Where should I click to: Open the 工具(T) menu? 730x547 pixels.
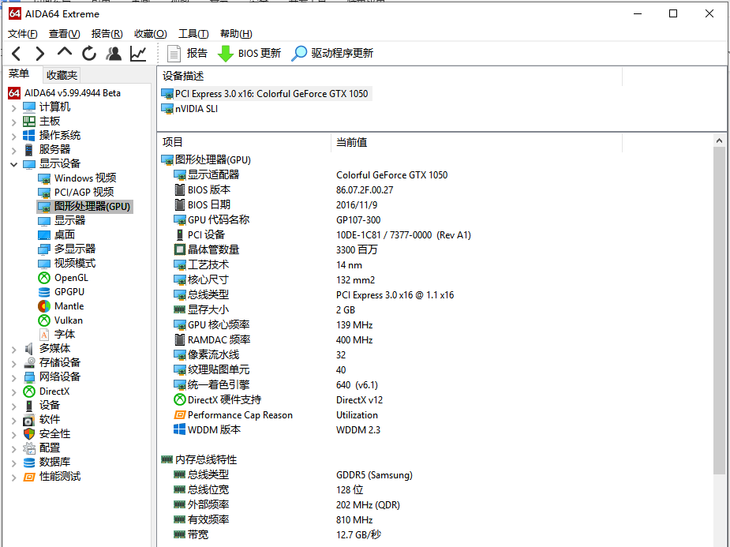pyautogui.click(x=193, y=34)
